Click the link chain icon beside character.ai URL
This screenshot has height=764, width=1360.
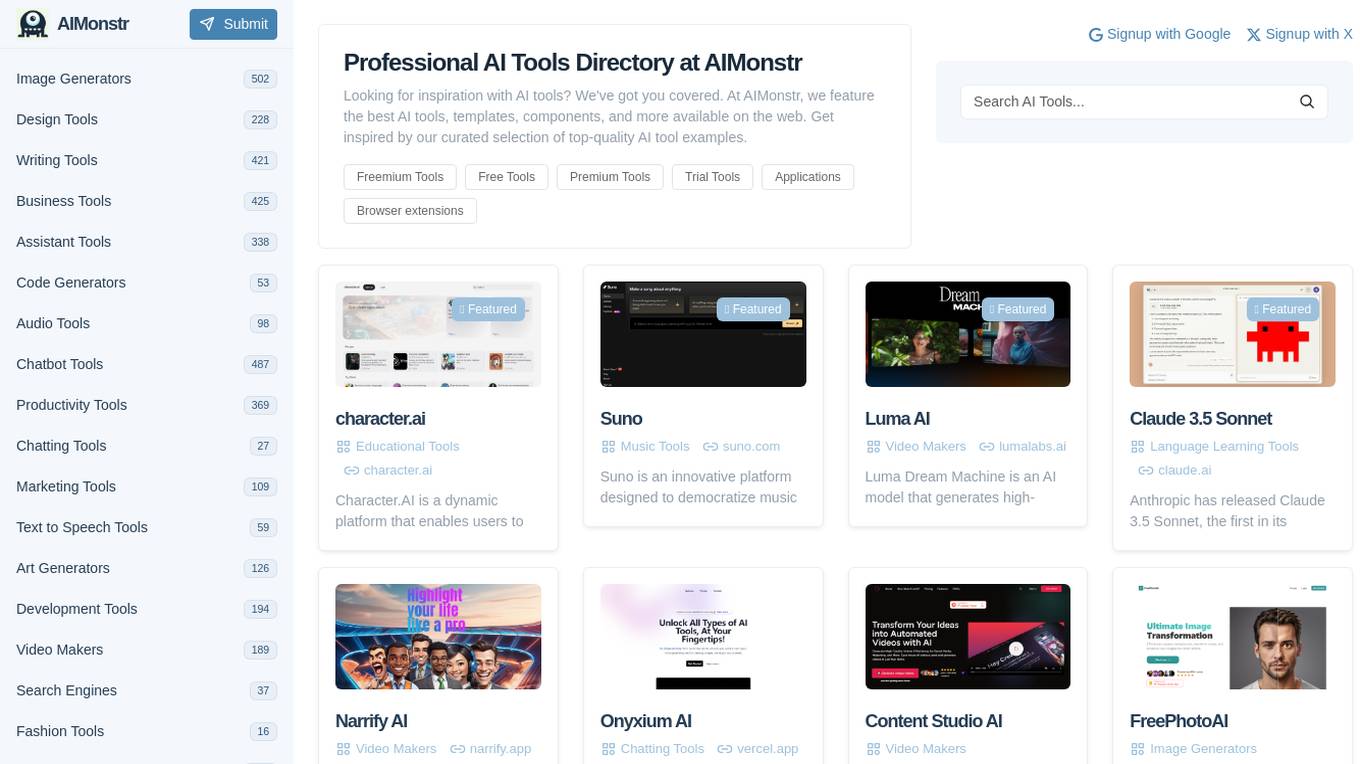coord(351,471)
